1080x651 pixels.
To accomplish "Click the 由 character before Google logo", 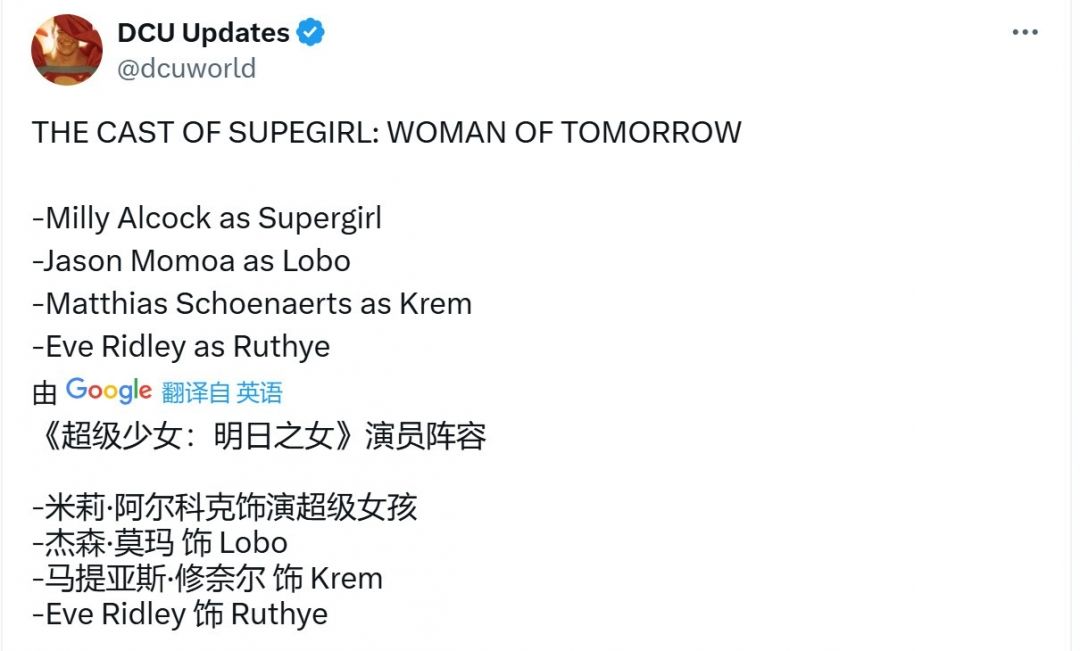I will point(44,393).
